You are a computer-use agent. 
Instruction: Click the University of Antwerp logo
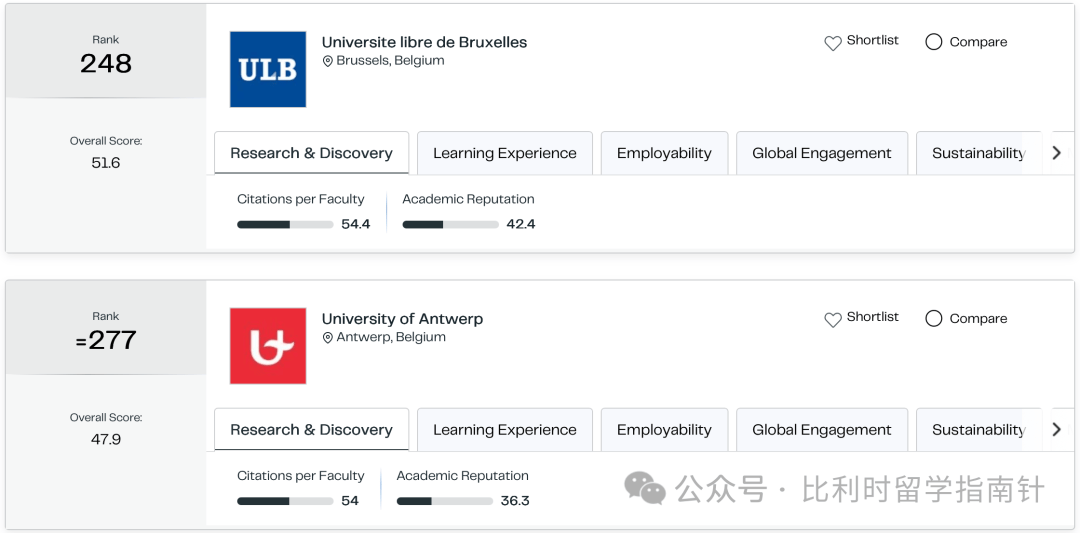[x=268, y=346]
